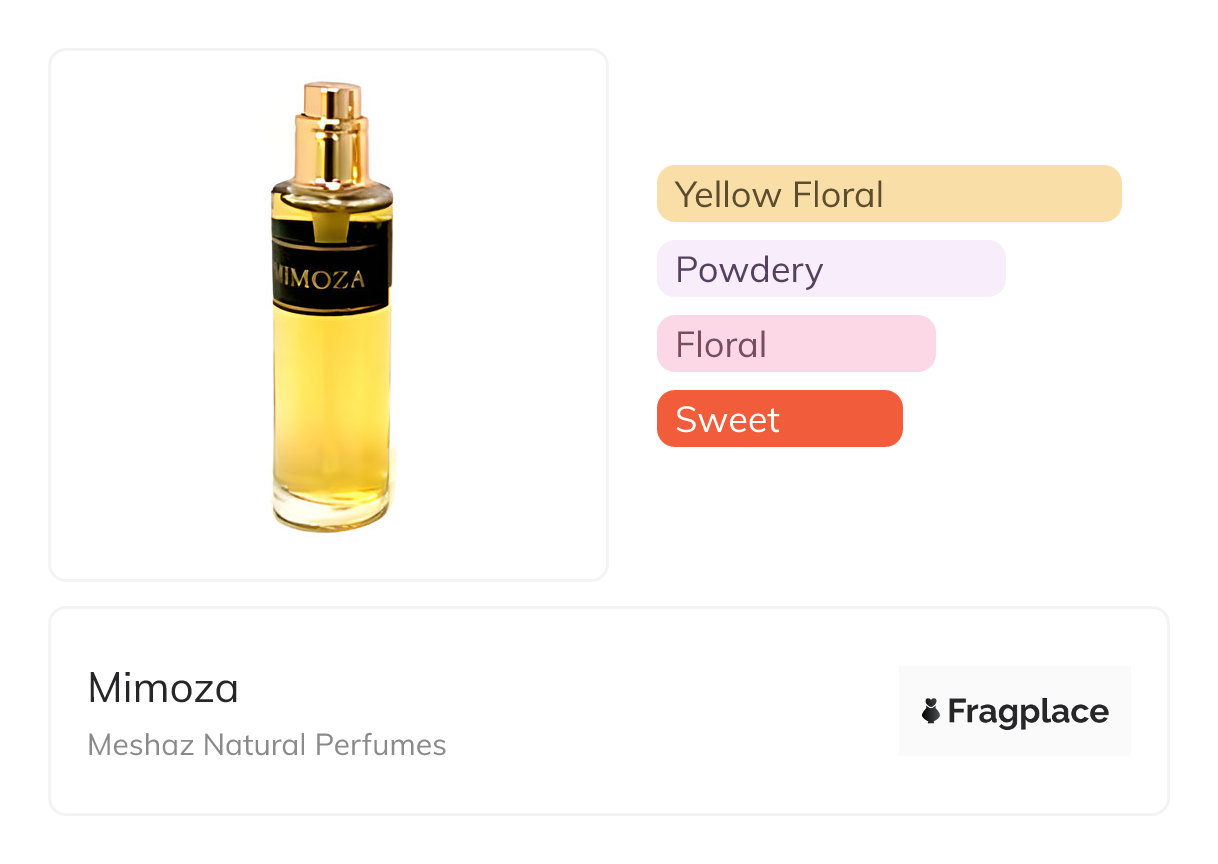Click the 'Powdery' label text
Image resolution: width=1218 pixels, height=864 pixels.
click(749, 270)
